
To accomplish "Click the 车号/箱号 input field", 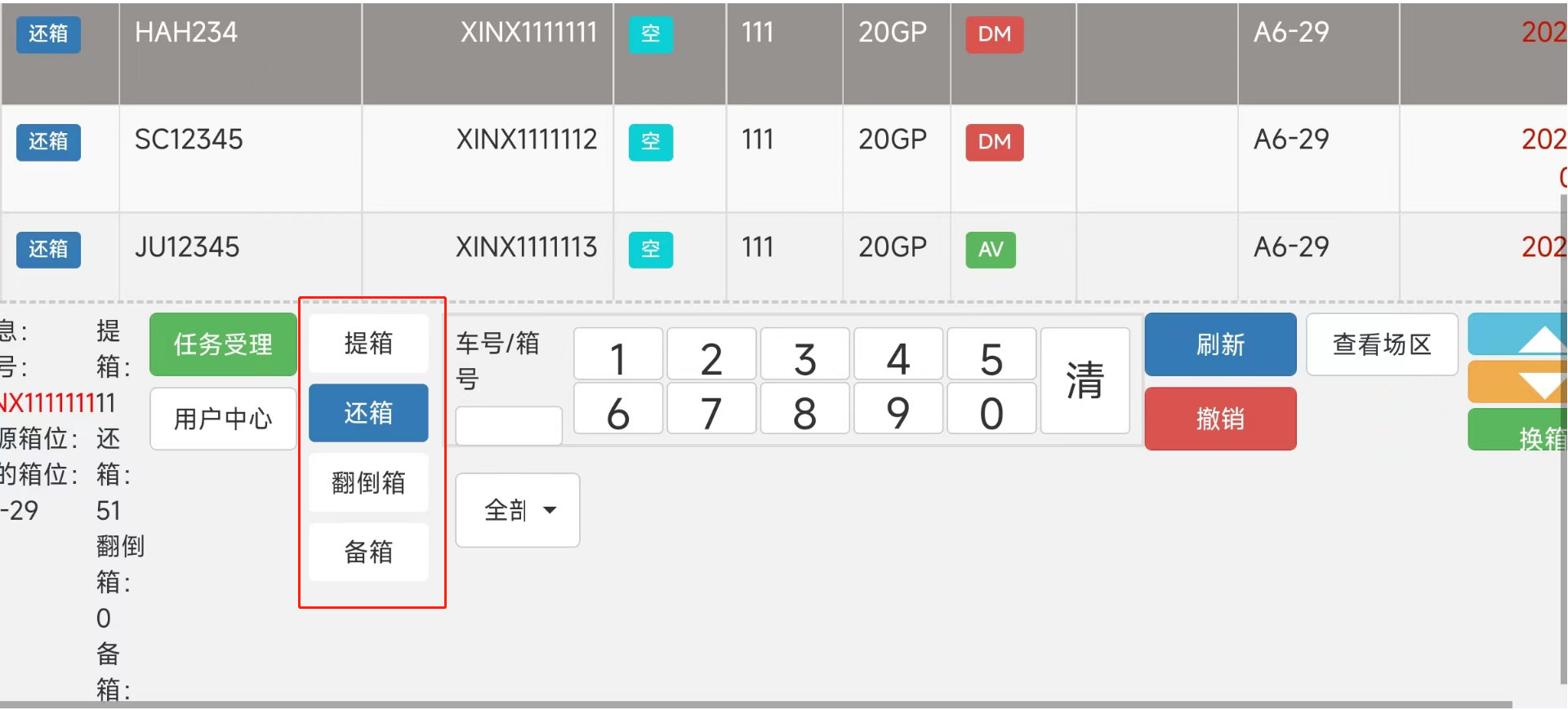I will click(508, 426).
